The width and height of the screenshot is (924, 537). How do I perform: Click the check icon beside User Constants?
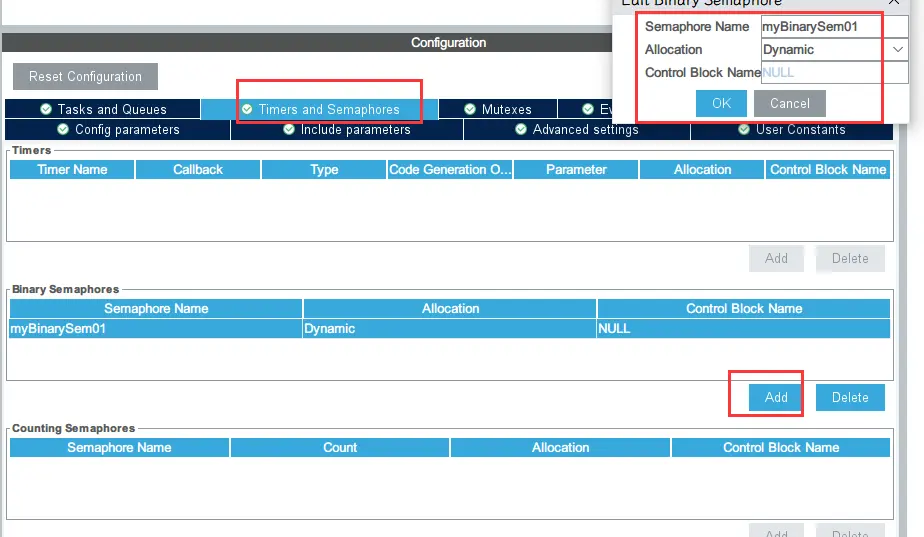(x=744, y=129)
